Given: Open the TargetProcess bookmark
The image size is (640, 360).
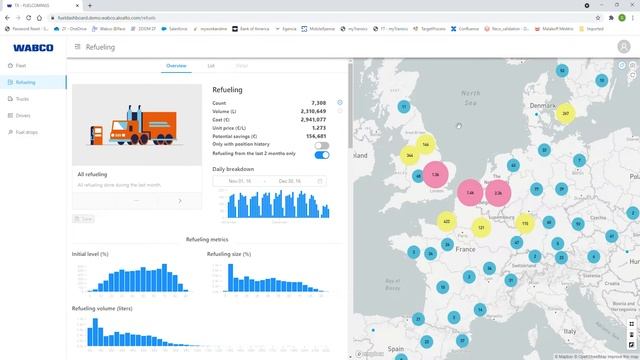Looking at the screenshot, I should [x=429, y=29].
